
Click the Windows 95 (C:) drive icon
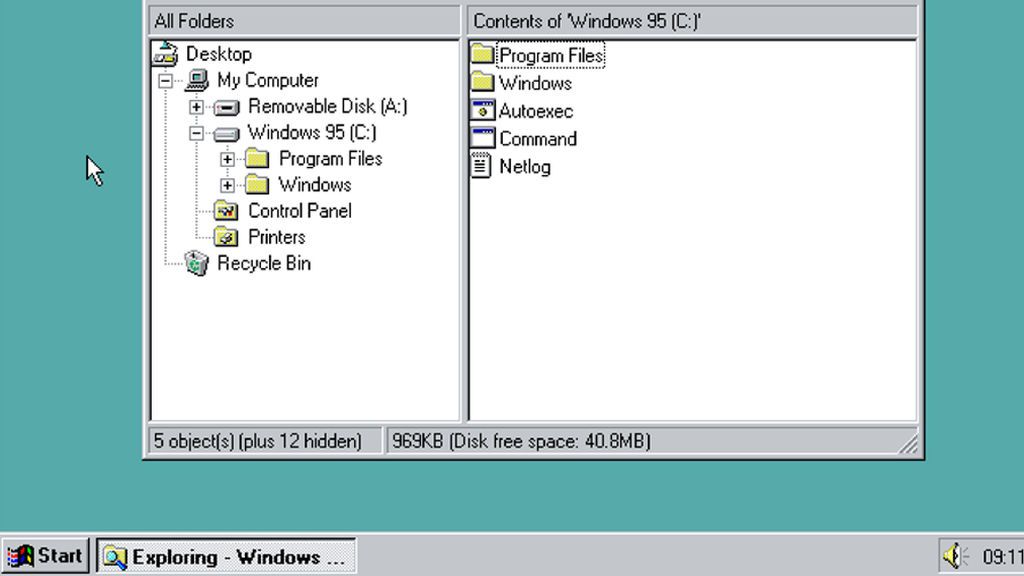pos(227,134)
